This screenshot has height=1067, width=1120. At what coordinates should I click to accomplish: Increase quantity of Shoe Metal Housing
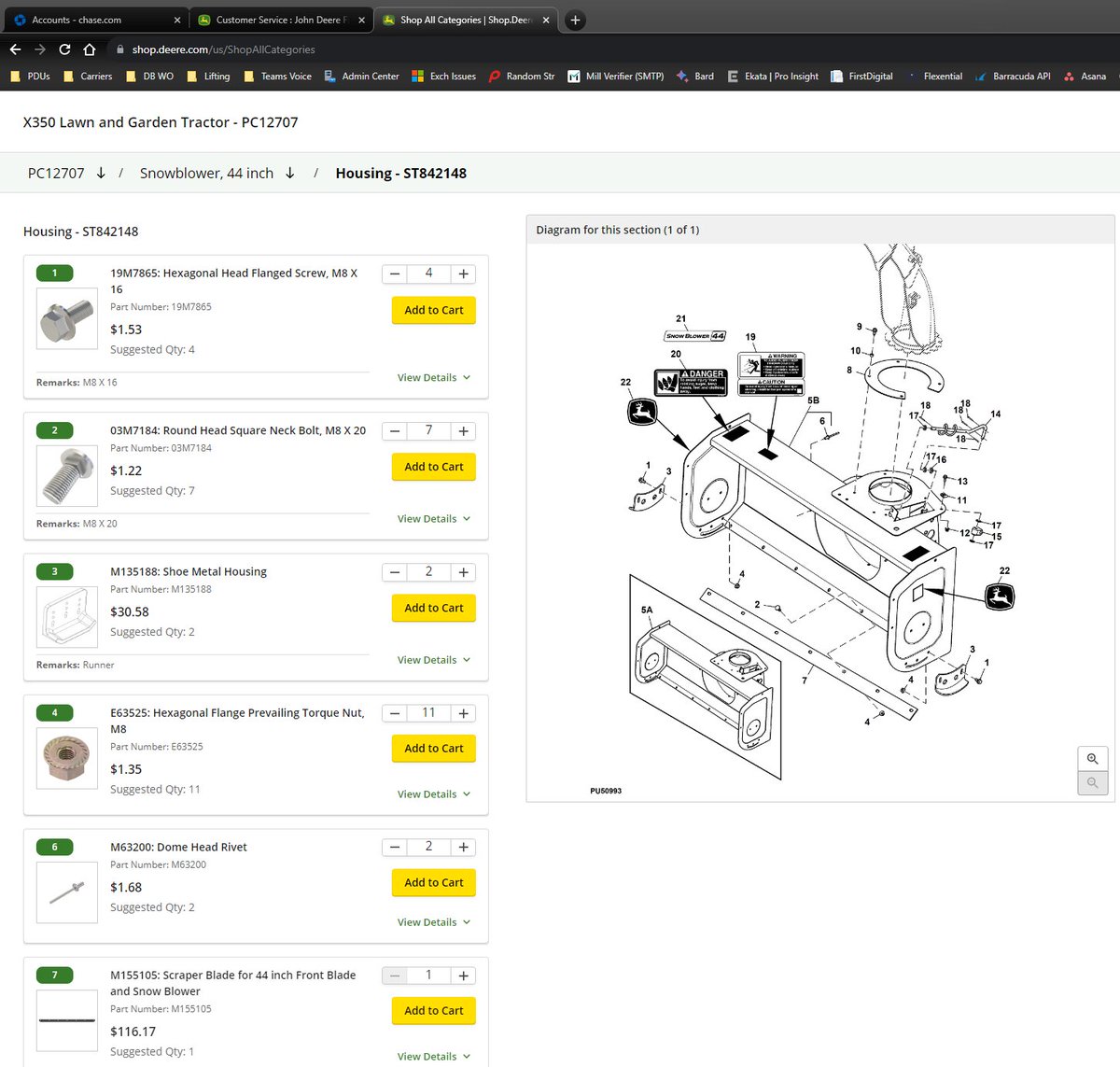463,572
